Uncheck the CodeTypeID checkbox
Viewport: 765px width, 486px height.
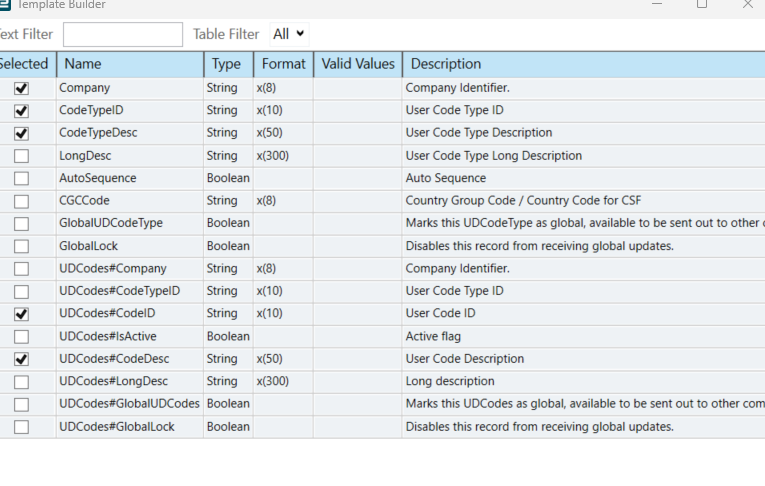click(21, 111)
